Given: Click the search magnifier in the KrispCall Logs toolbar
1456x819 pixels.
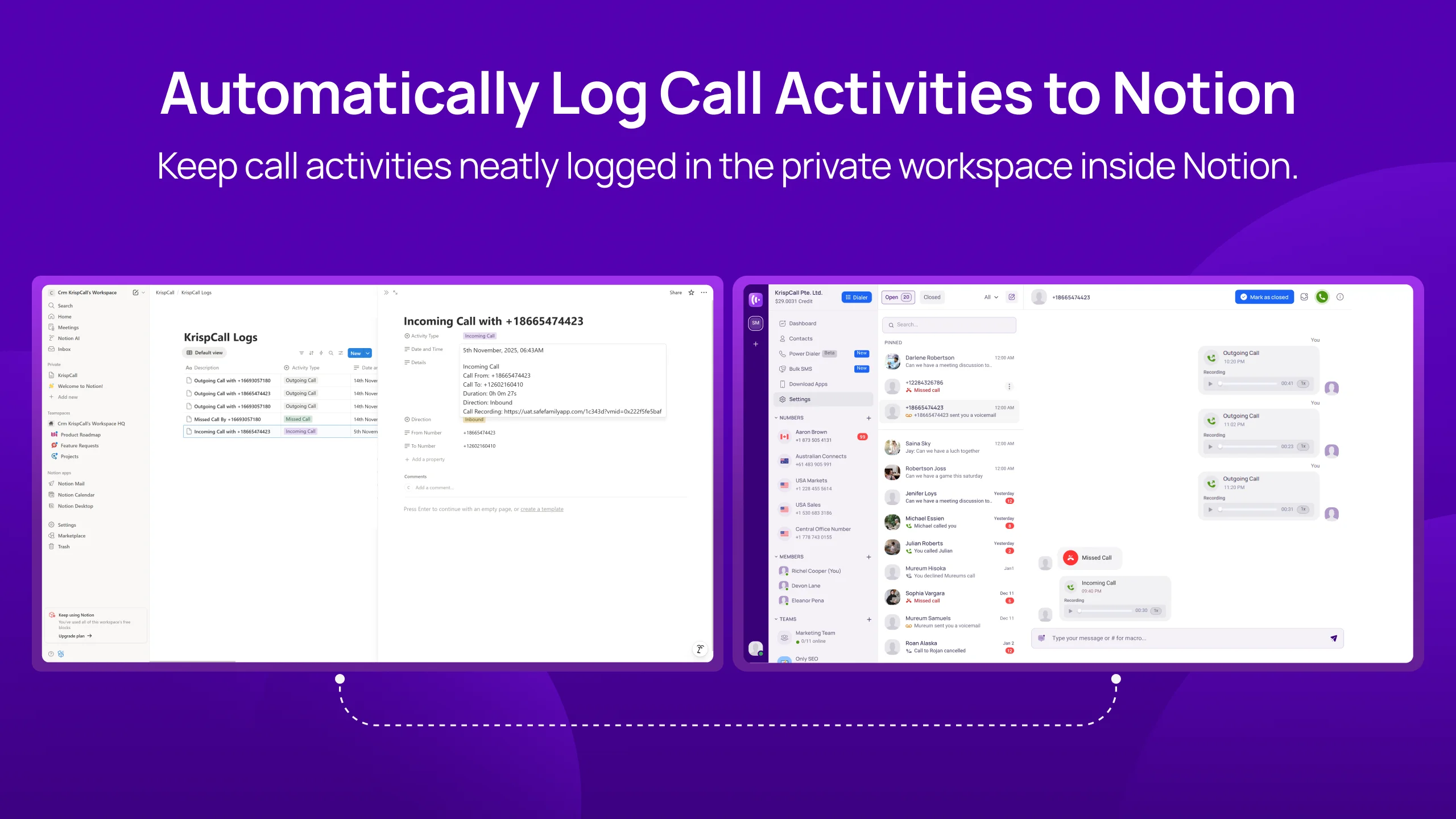Looking at the screenshot, I should (x=330, y=353).
